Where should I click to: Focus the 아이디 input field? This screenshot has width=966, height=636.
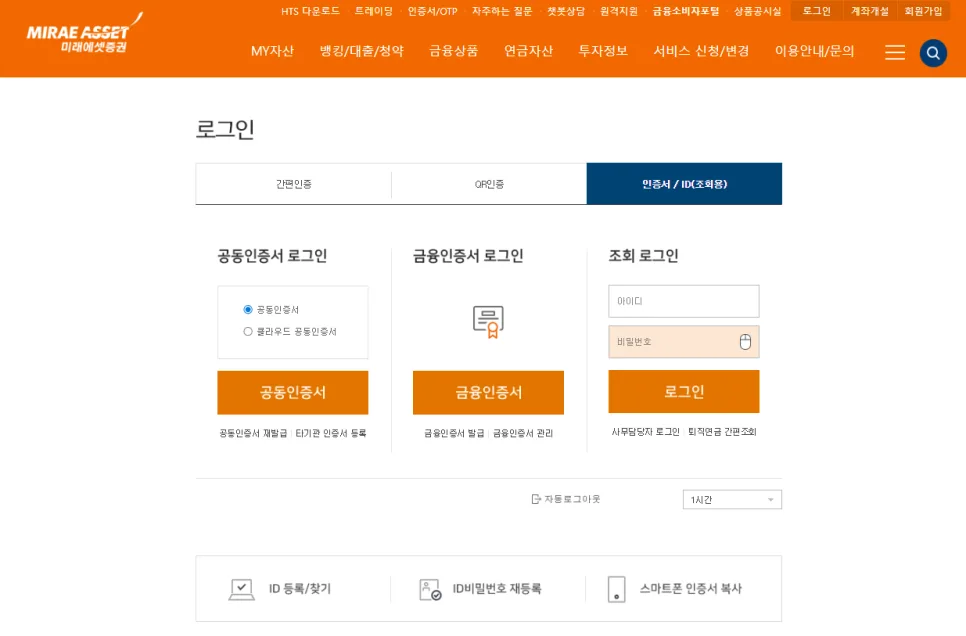(684, 301)
